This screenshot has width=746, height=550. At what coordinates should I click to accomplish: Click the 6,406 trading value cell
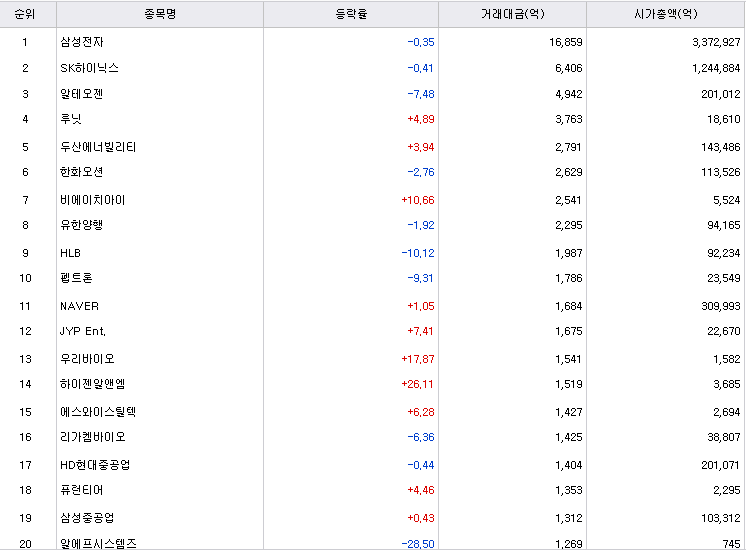(569, 69)
